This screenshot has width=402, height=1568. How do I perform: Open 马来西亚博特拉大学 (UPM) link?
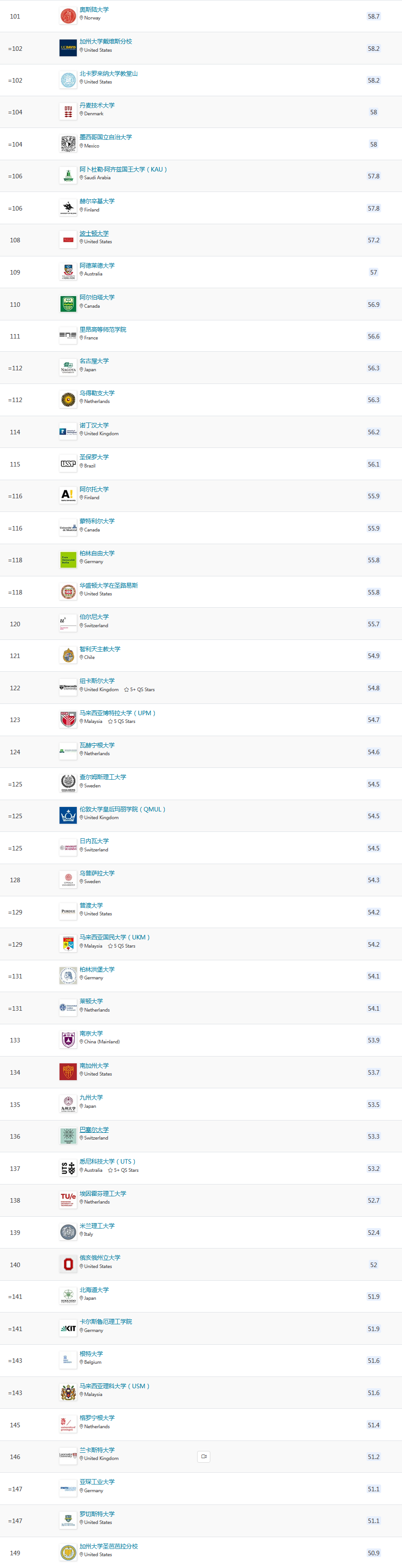click(118, 713)
